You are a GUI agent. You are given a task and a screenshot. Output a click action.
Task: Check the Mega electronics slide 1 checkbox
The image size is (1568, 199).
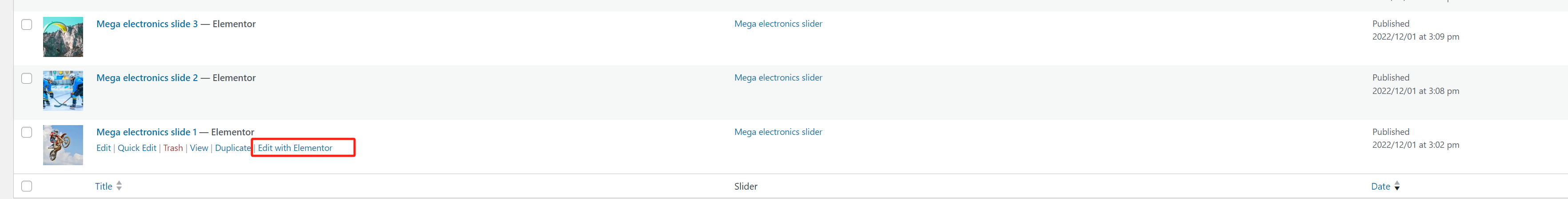[27, 133]
